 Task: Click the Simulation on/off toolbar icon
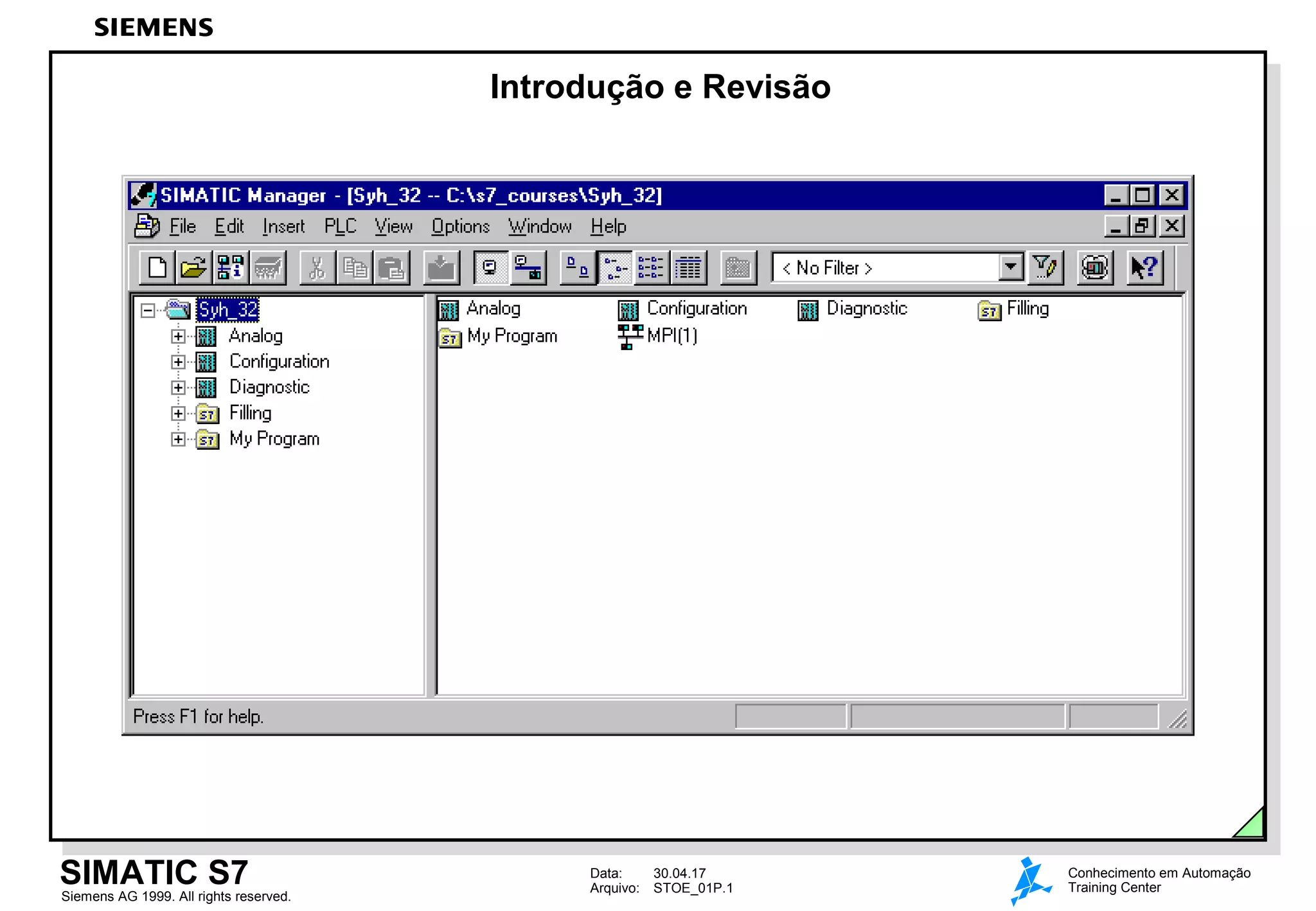tap(1094, 267)
